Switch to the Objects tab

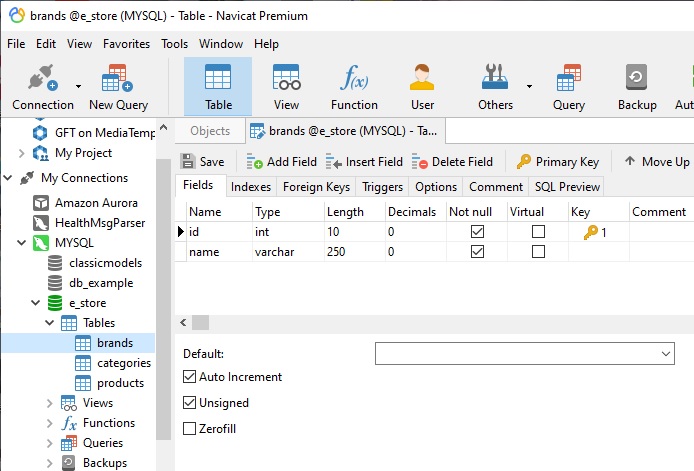tap(210, 131)
